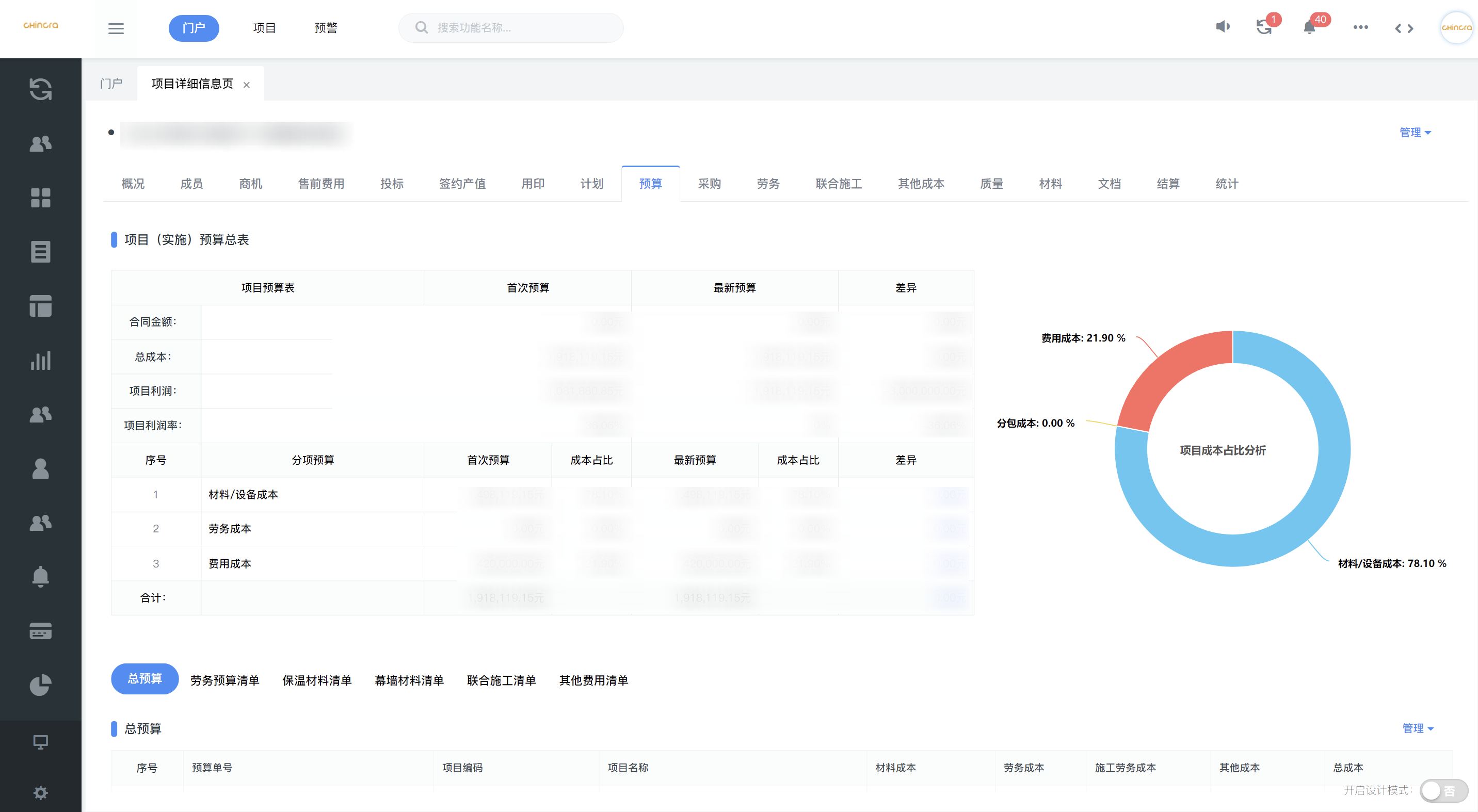
Task: Click the 总预算 pill button
Action: (144, 679)
